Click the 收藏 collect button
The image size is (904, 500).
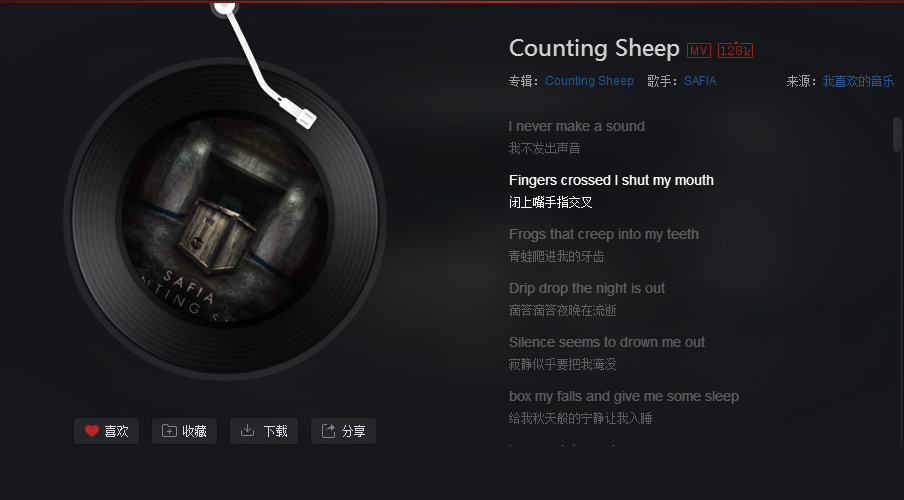click(184, 431)
